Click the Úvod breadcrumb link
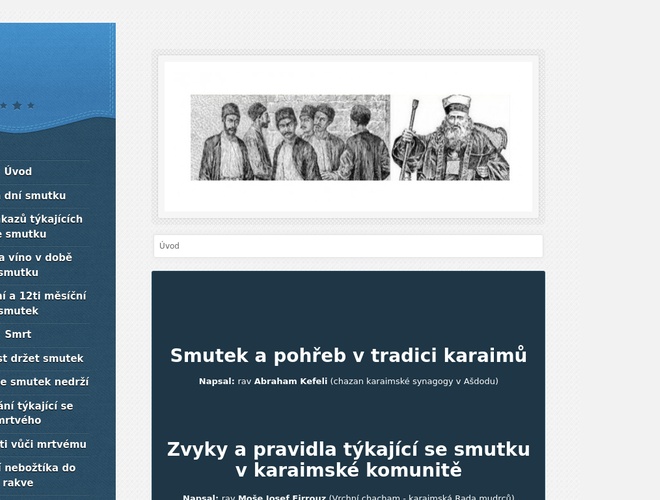This screenshot has height=500, width=660. coord(169,246)
